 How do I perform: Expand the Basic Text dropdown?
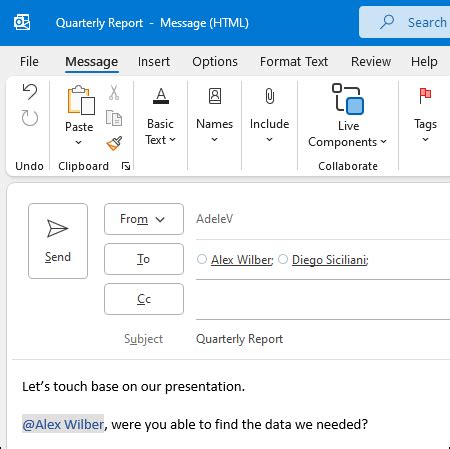point(160,132)
